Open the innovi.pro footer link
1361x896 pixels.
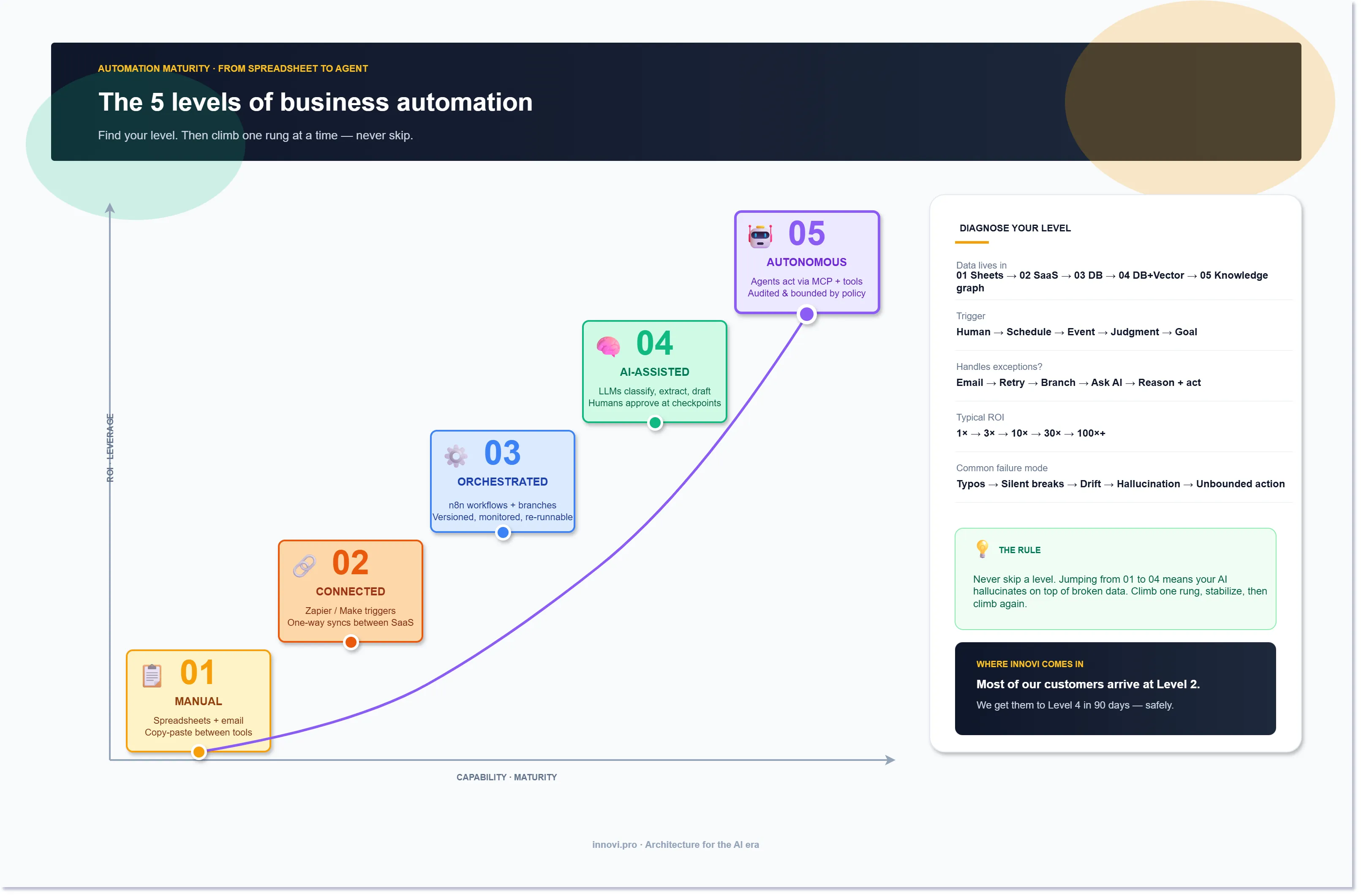614,844
